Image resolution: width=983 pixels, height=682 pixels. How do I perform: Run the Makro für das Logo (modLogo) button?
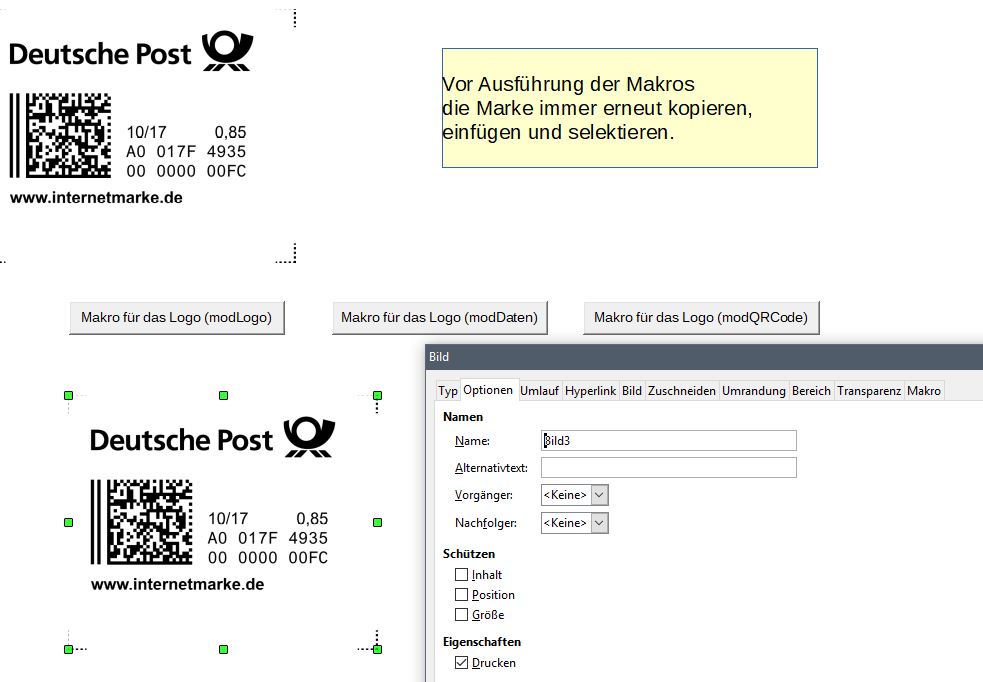(x=177, y=317)
